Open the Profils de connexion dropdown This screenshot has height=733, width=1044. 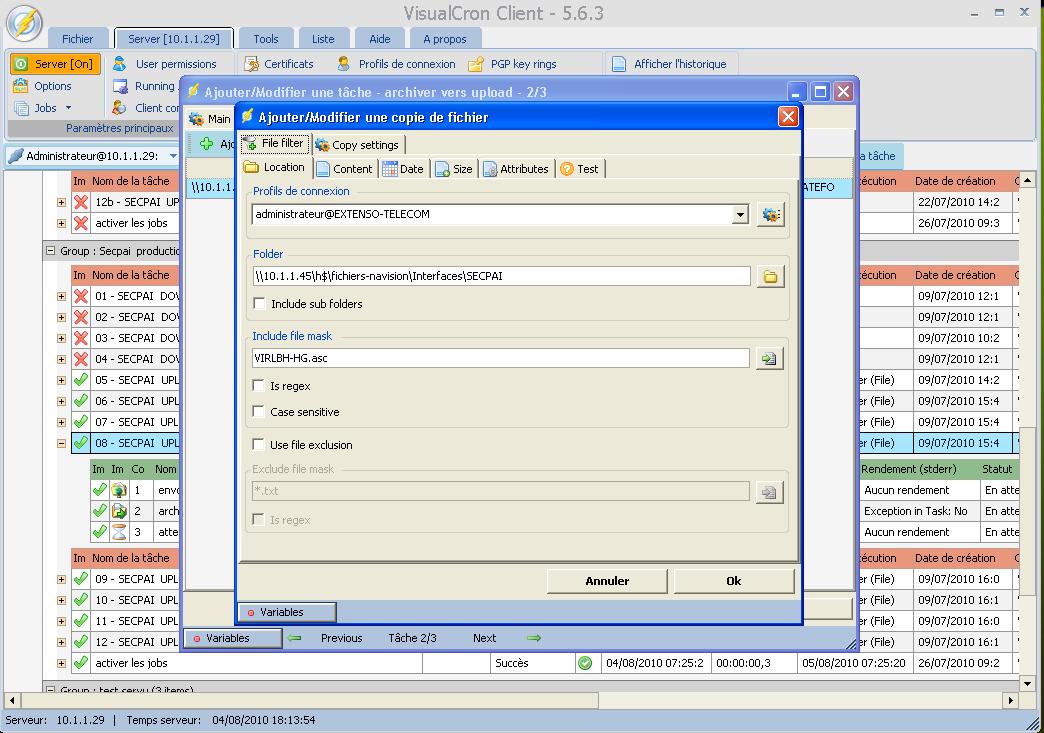tap(740, 215)
